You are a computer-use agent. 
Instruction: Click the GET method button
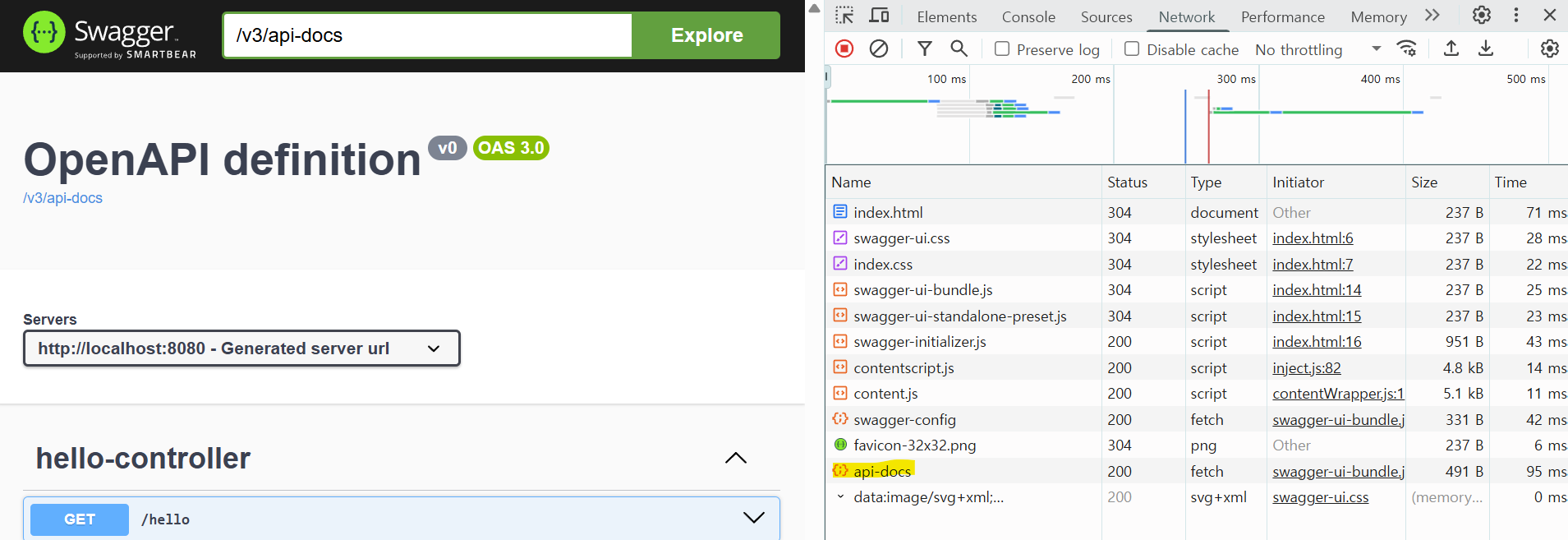pos(80,519)
